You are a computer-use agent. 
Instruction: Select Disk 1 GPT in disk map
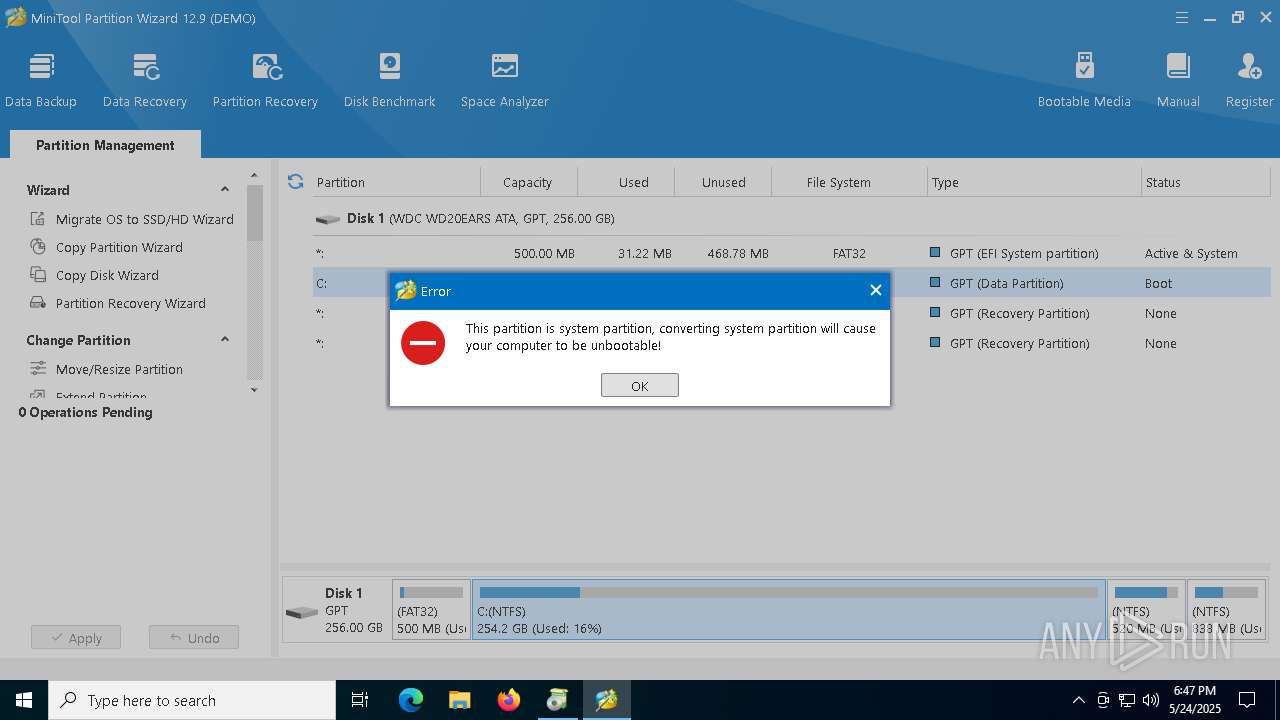(x=336, y=610)
